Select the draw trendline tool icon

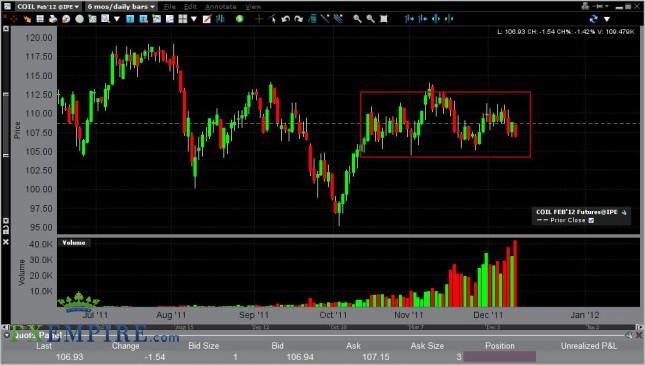tap(325, 19)
